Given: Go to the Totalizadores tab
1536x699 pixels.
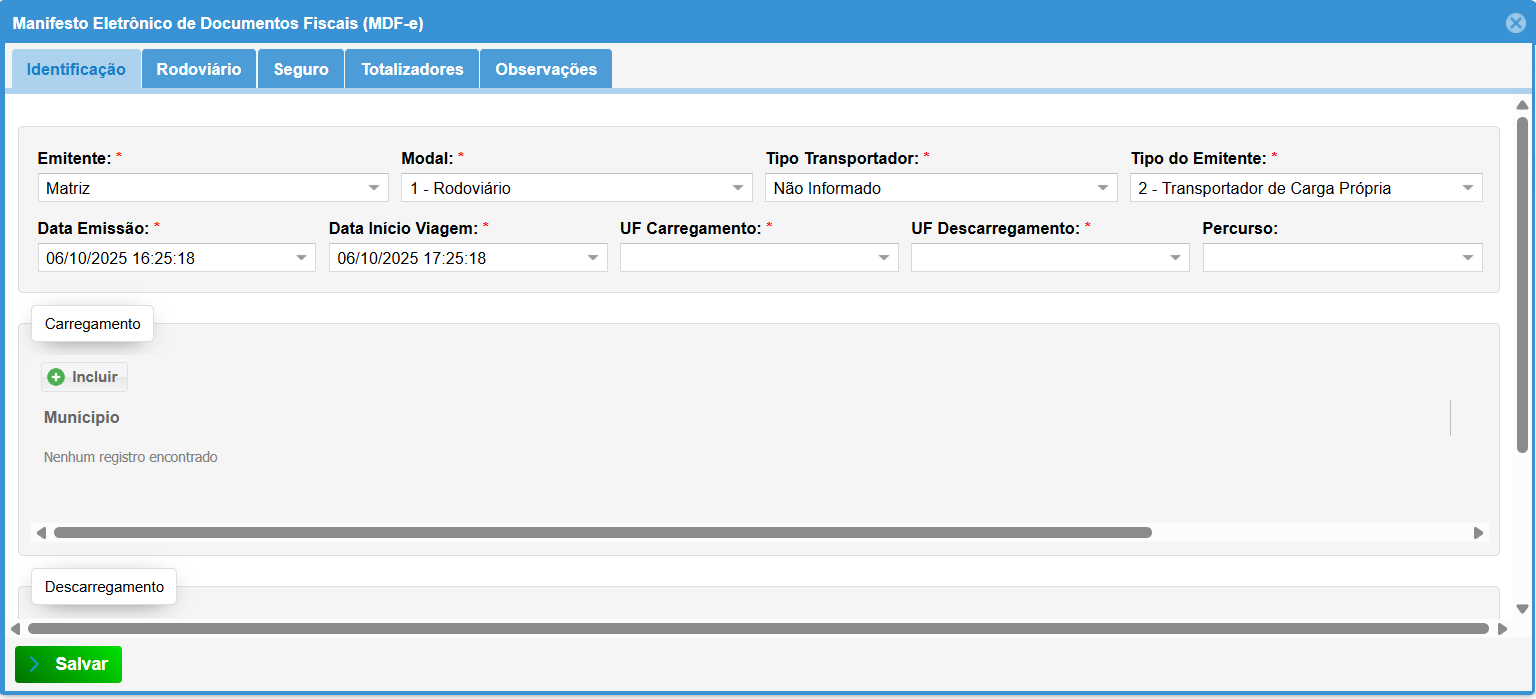Looking at the screenshot, I should (x=412, y=69).
